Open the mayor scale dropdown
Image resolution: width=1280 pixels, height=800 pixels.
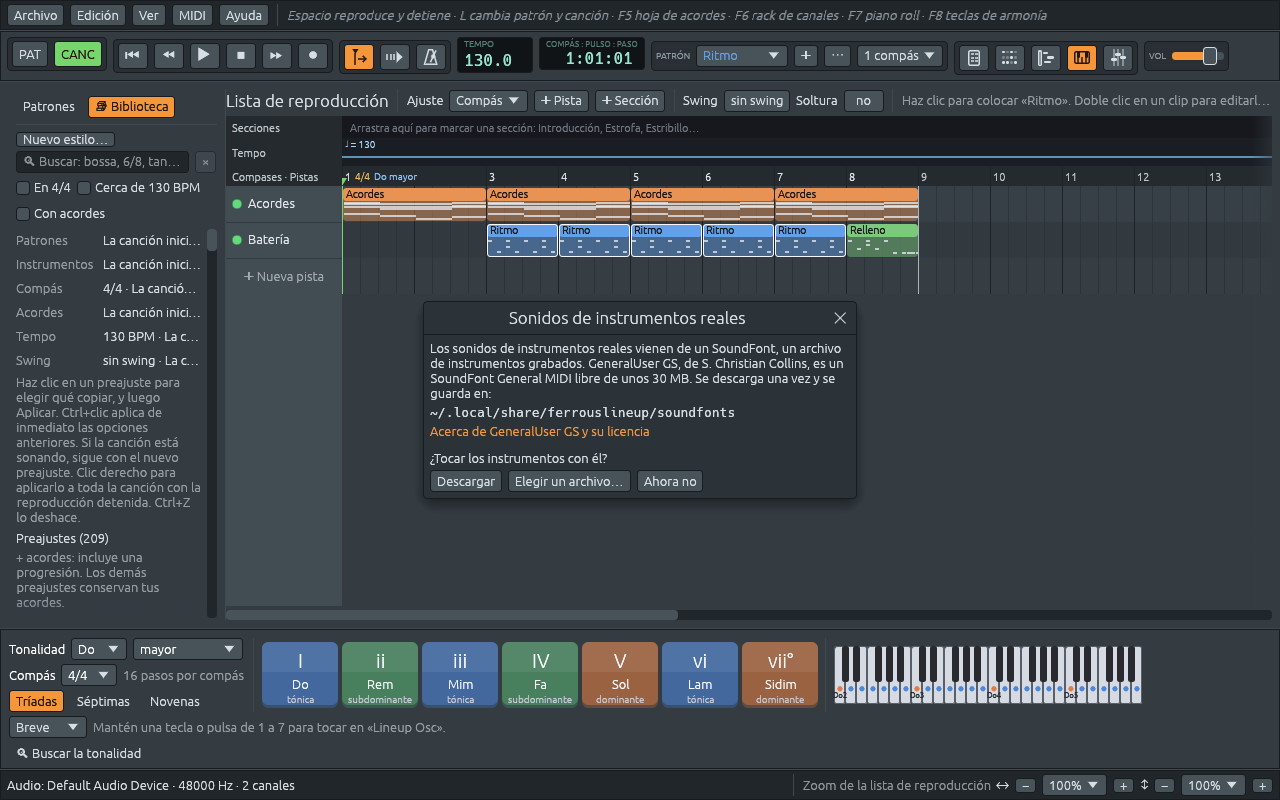coord(188,649)
